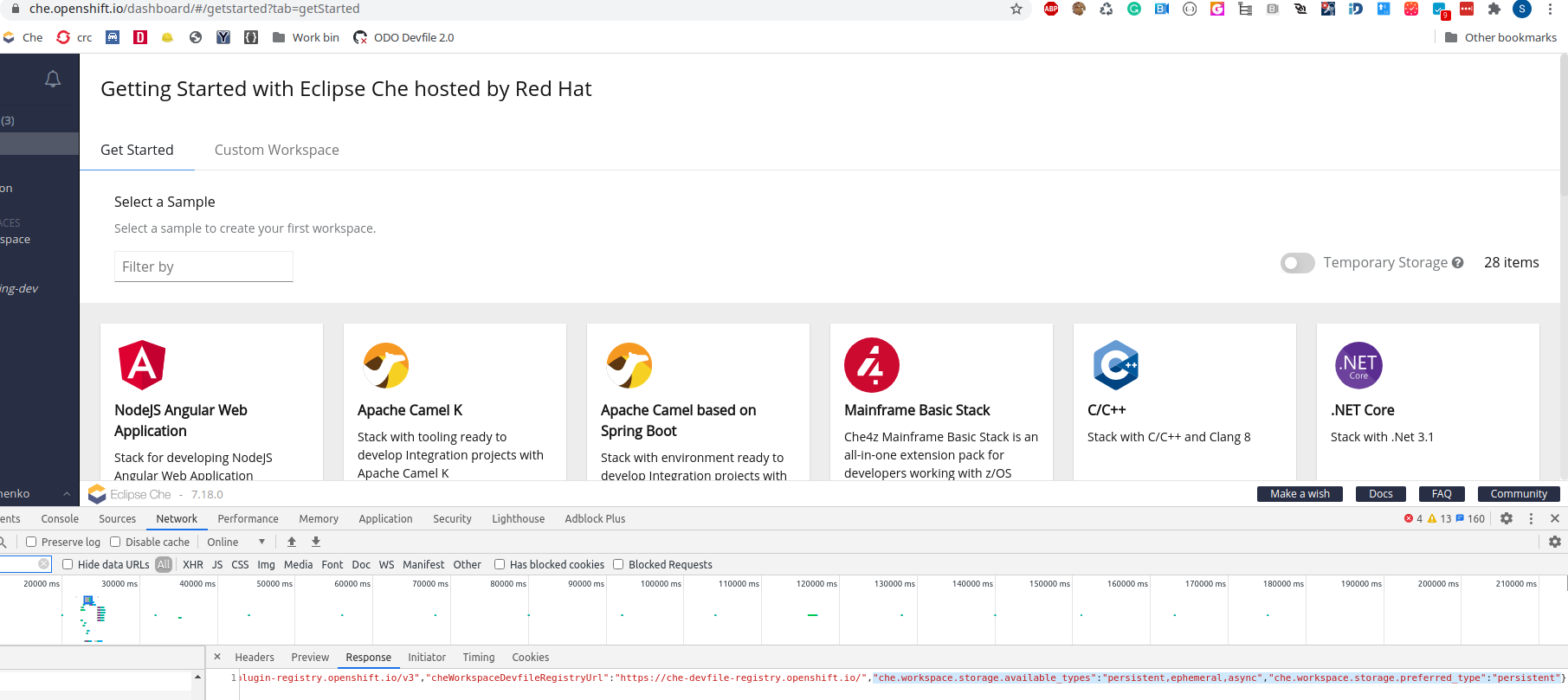This screenshot has height=700, width=1568.
Task: Enable the Disable cache checkbox
Action: (x=115, y=542)
